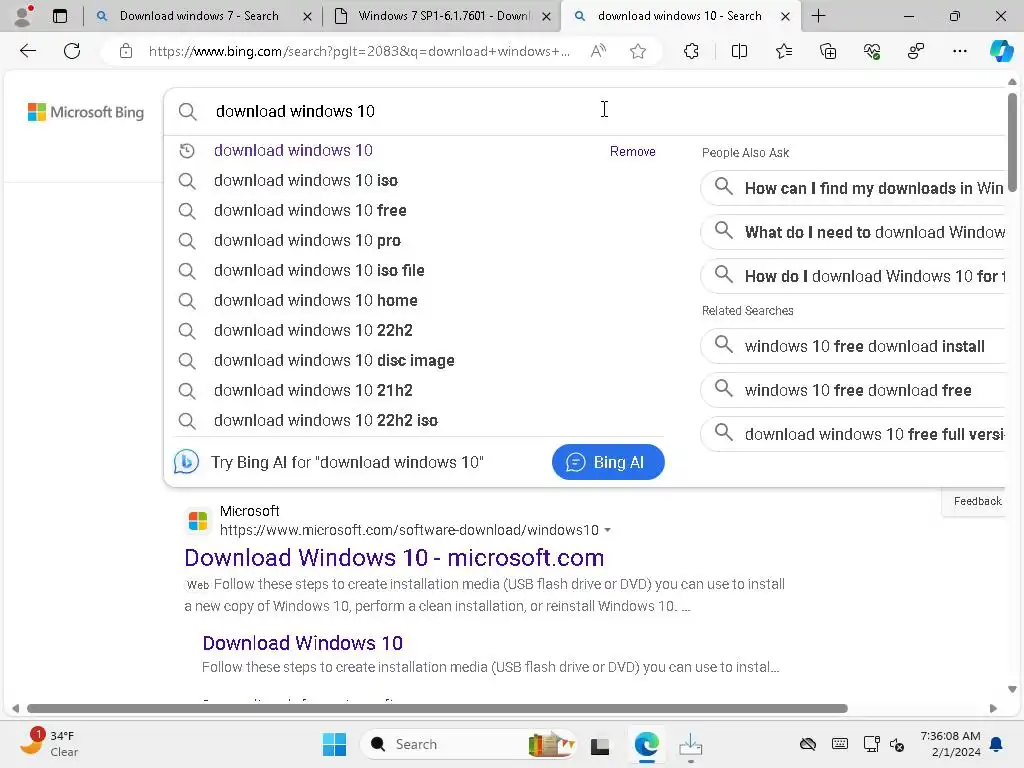Switch to the Download windows 7 - Search tab
This screenshot has height=768, width=1024.
tap(199, 16)
